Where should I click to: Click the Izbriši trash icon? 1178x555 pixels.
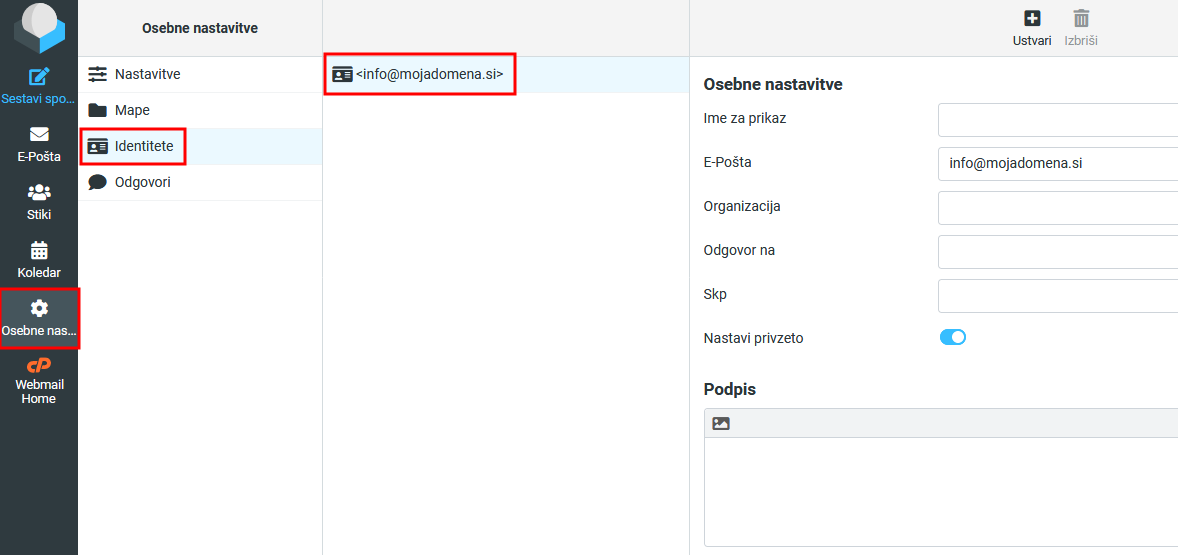point(1081,18)
